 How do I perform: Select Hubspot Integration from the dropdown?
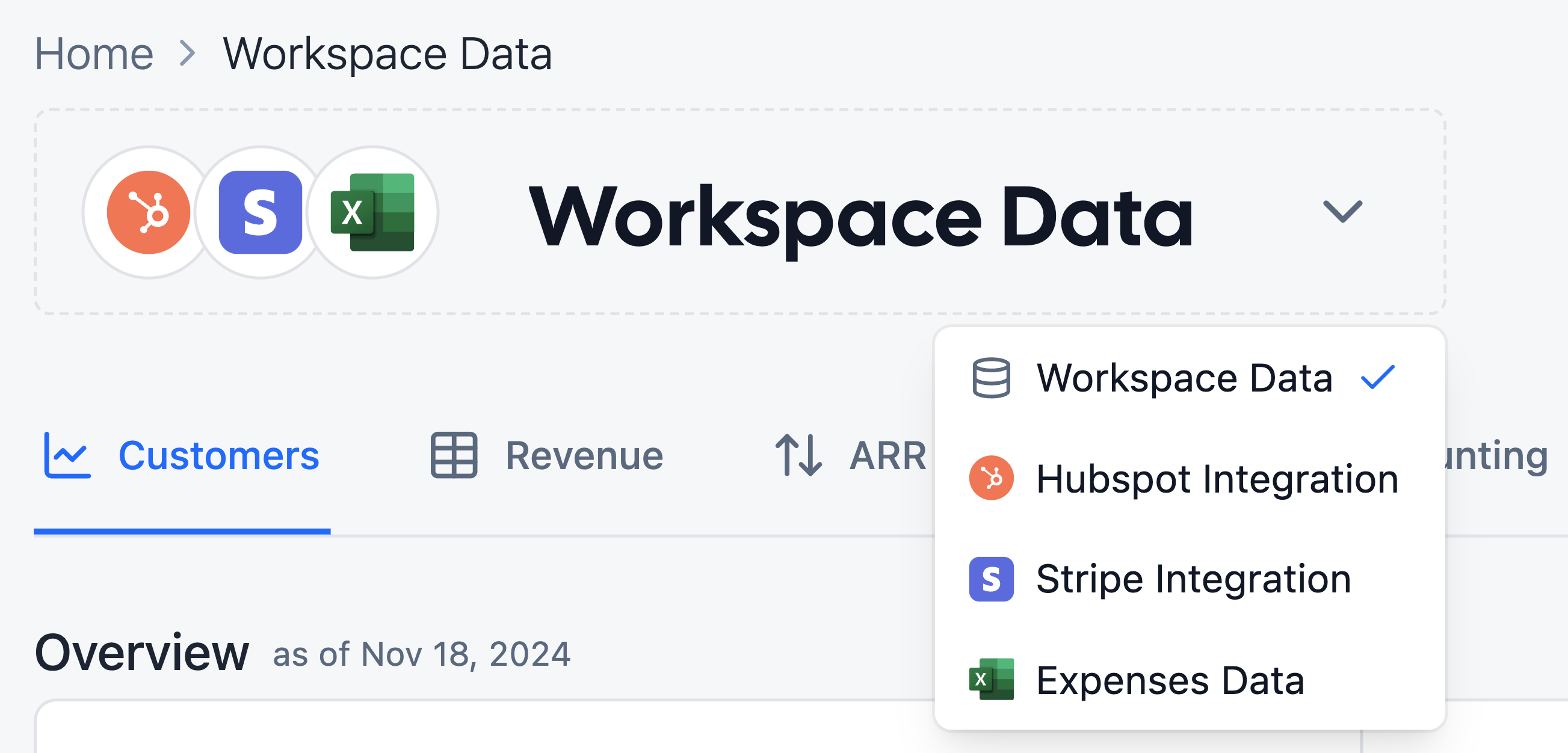click(1216, 479)
